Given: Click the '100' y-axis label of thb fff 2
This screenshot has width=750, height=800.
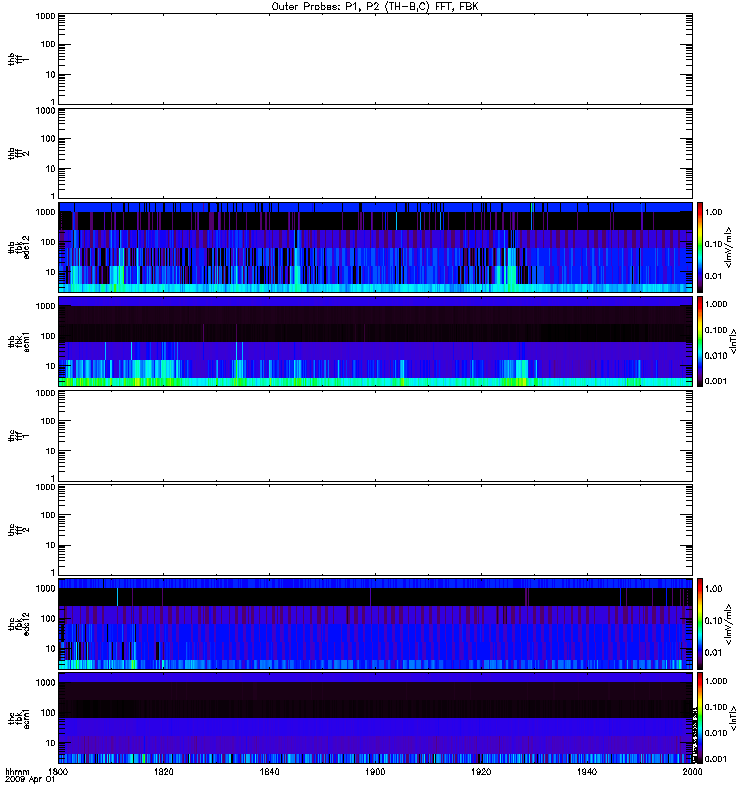Looking at the screenshot, I should pyautogui.click(x=48, y=139).
